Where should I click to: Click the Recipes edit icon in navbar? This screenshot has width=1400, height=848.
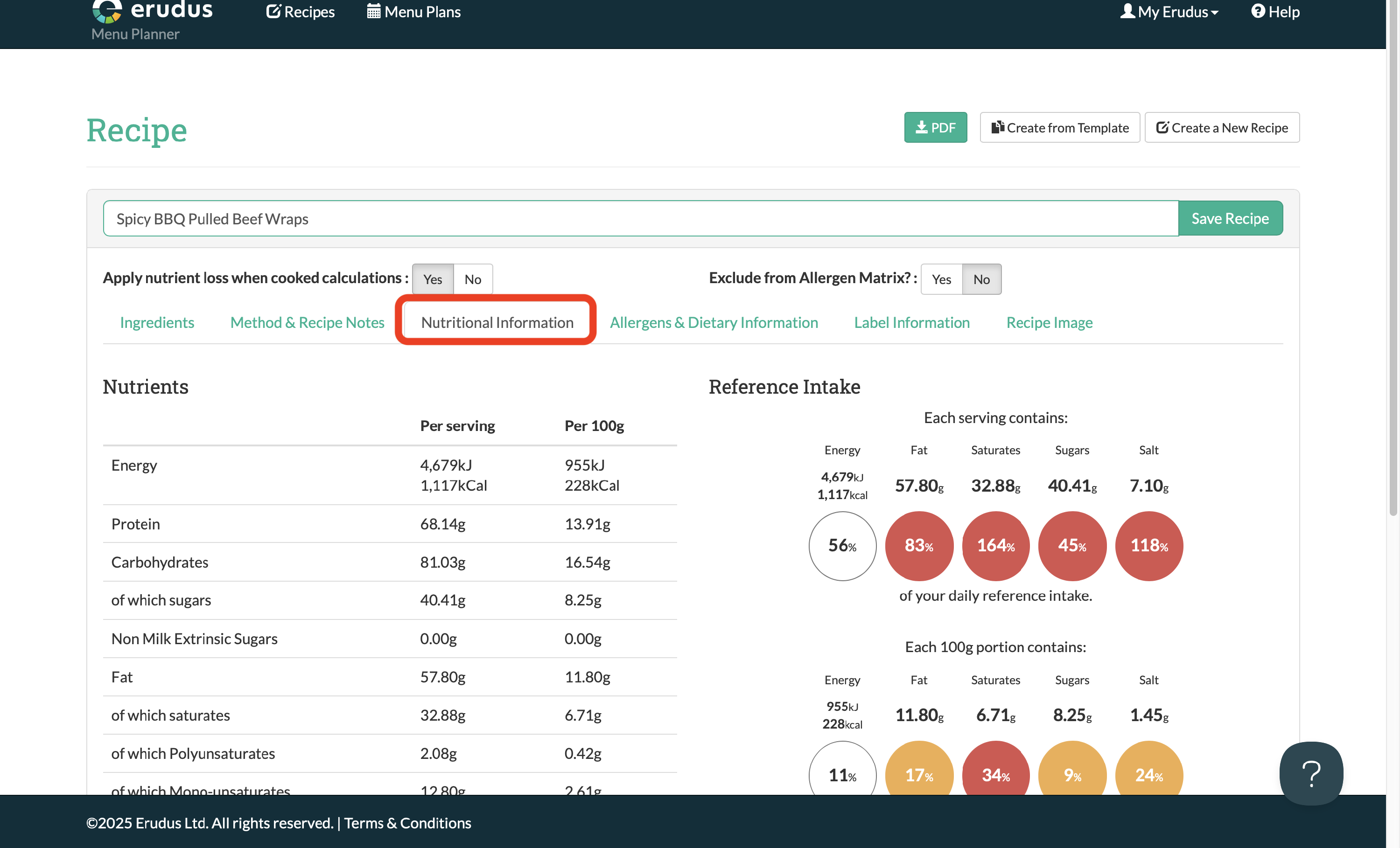click(x=273, y=11)
